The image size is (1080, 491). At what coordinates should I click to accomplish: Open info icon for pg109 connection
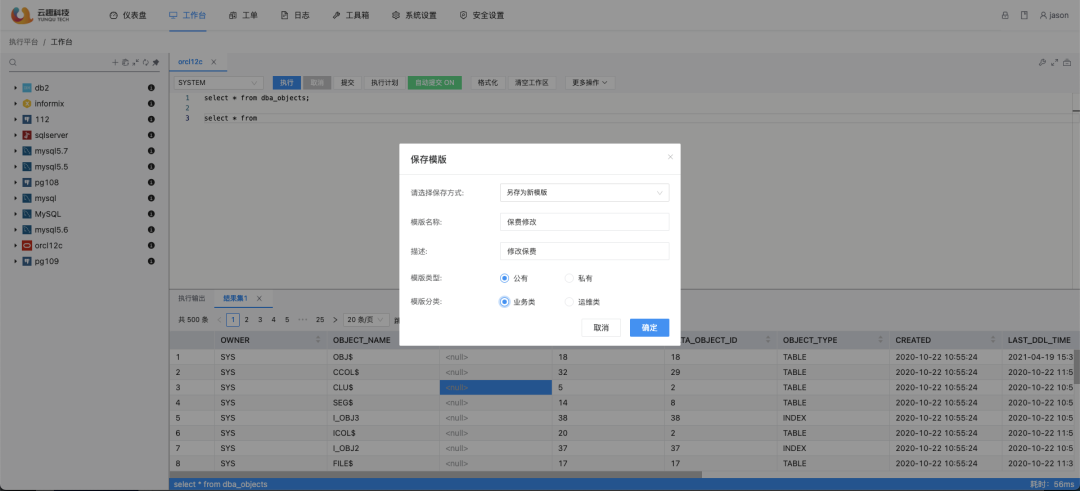pyautogui.click(x=151, y=261)
